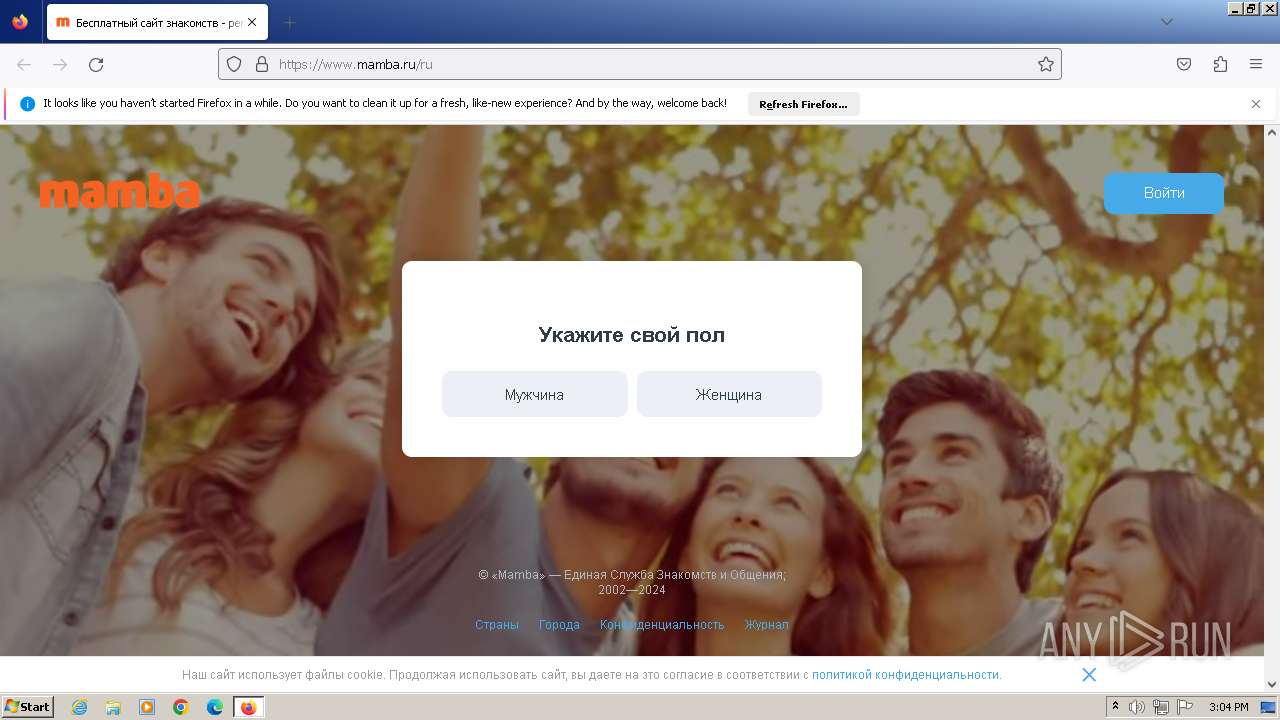Open a new tab with the plus icon
Screen dimensions: 1280x720
click(289, 22)
